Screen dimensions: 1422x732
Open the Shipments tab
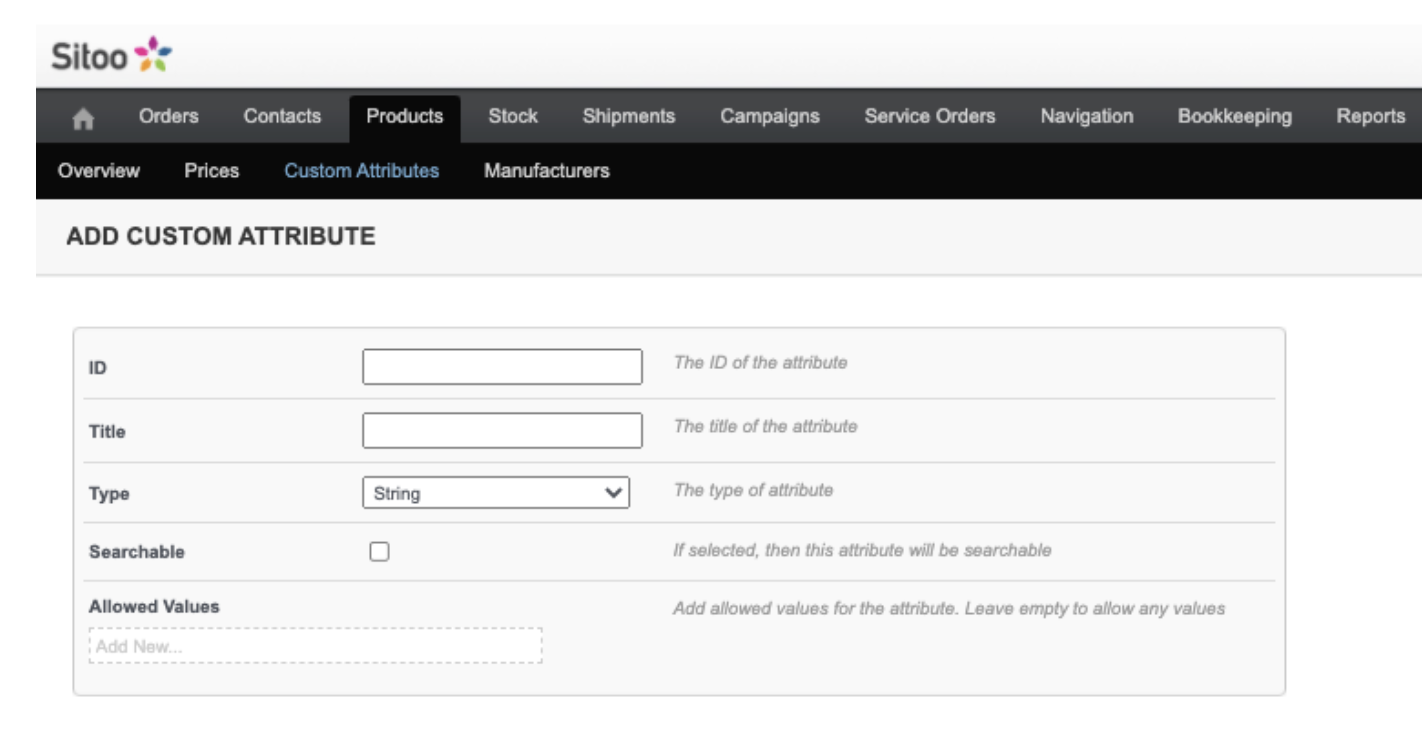click(629, 116)
